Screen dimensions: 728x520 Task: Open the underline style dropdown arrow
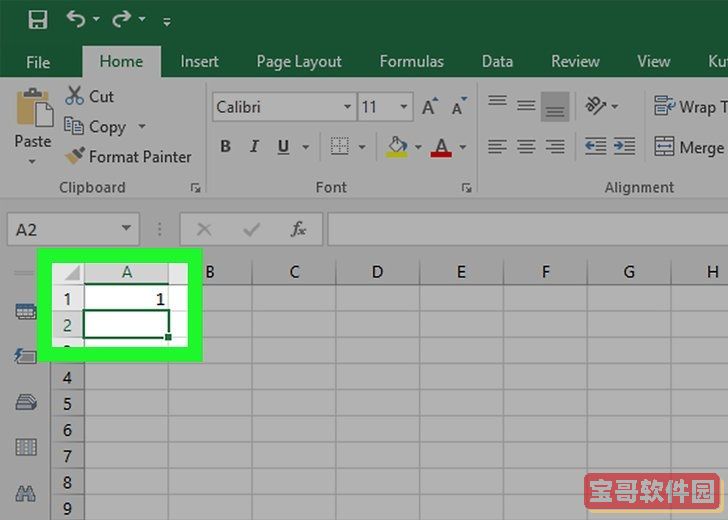pyautogui.click(x=306, y=147)
